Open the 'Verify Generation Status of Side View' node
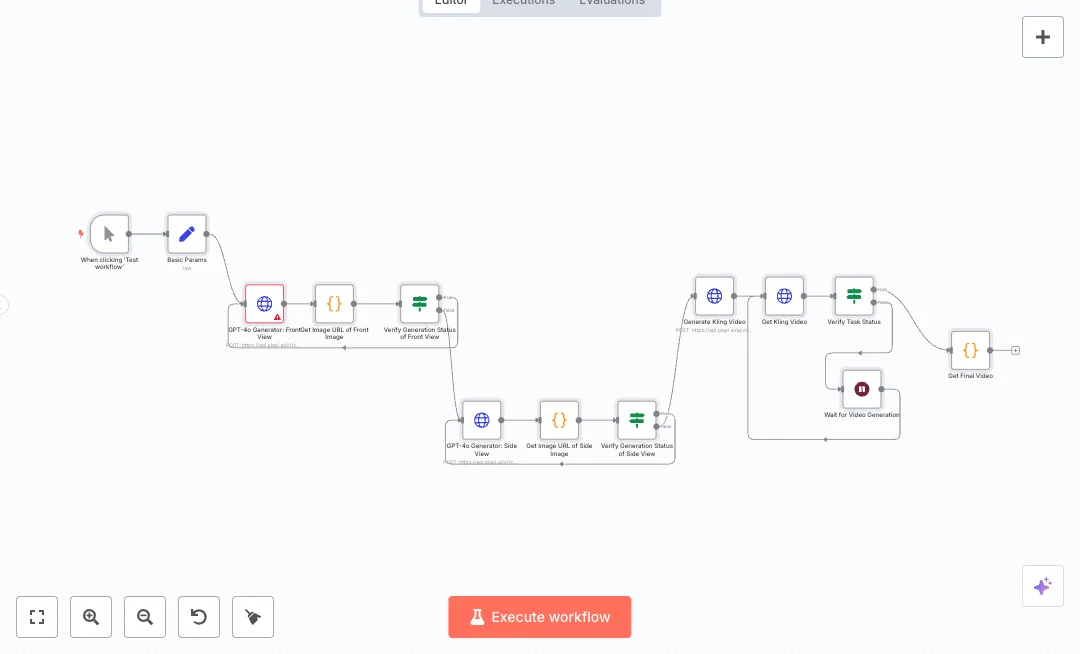 [x=637, y=420]
